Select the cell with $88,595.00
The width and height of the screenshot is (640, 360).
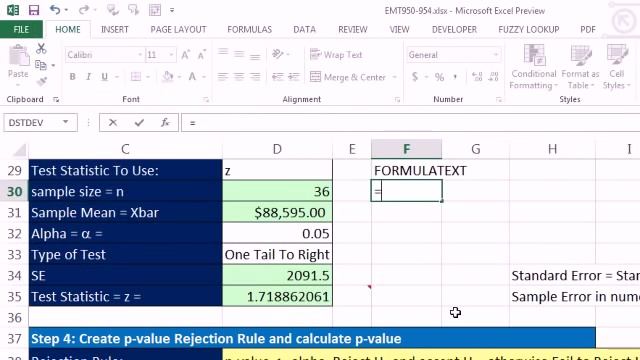(277, 212)
